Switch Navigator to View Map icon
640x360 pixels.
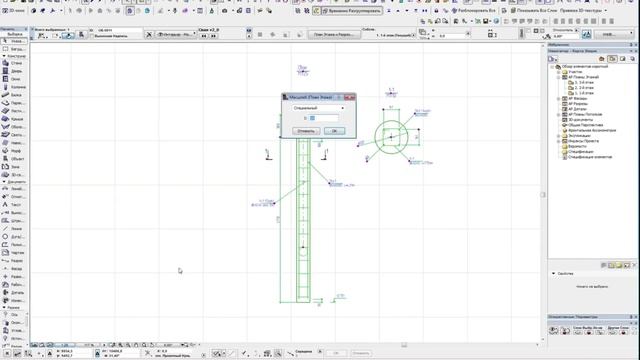point(612,59)
